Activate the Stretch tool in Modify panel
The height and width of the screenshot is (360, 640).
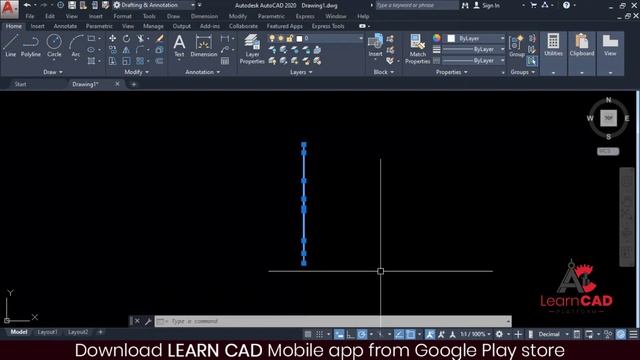(112, 61)
